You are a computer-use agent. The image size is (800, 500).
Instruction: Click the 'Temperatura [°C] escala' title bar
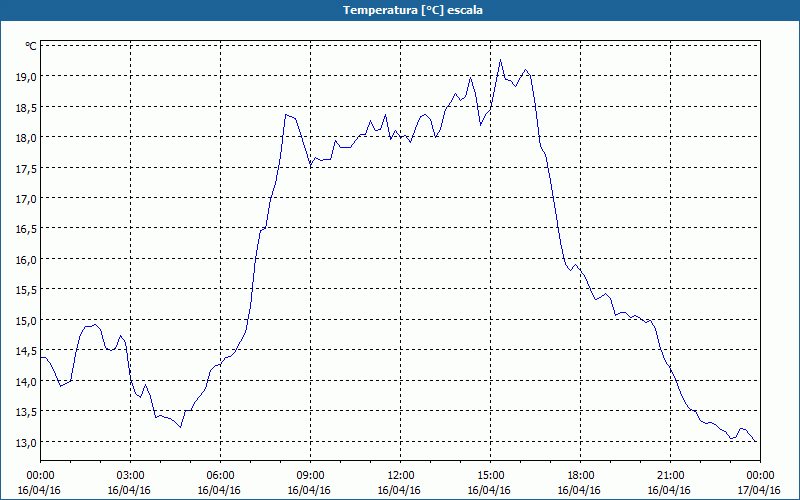pos(400,10)
